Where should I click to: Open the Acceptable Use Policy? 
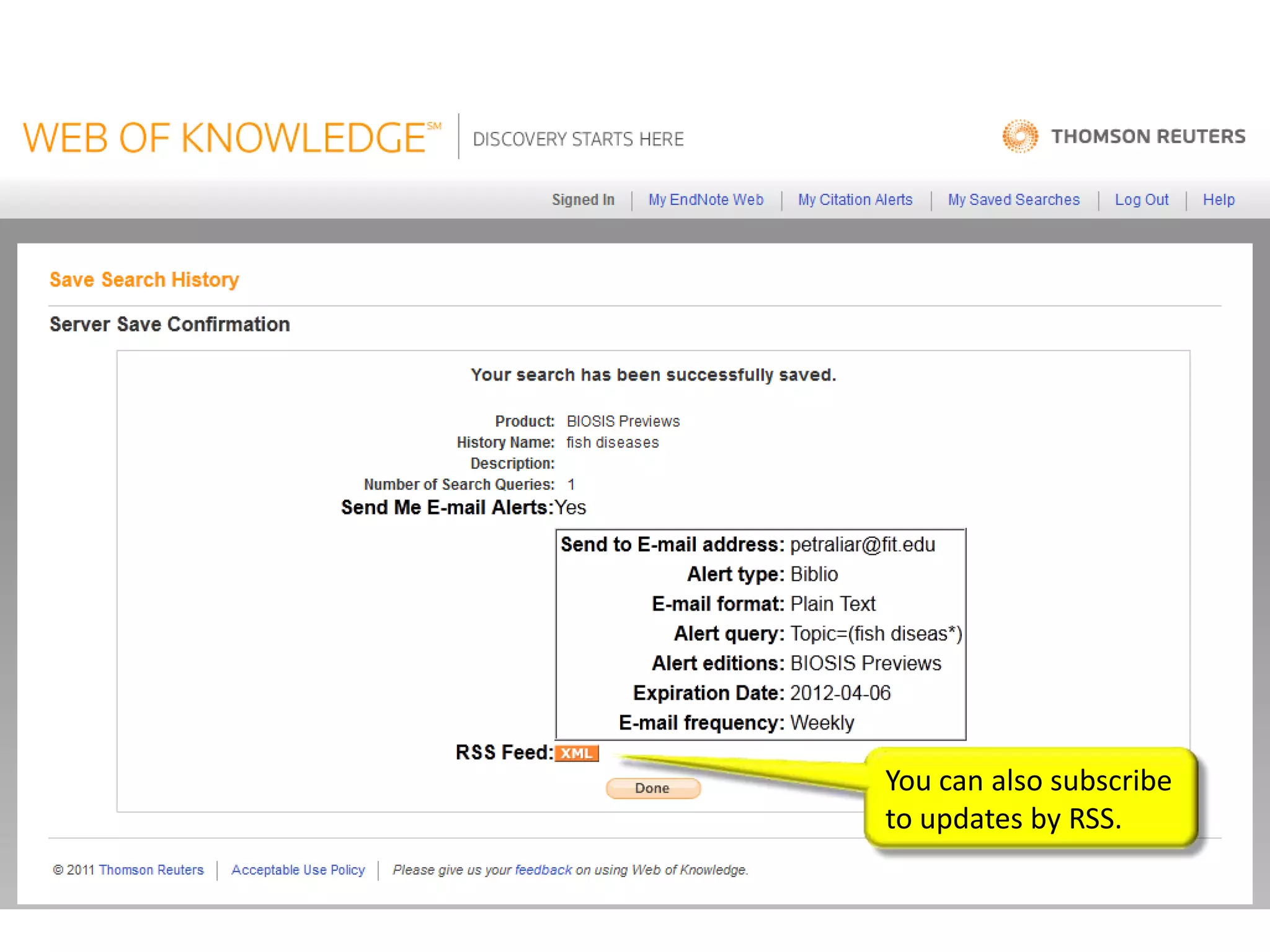[x=298, y=870]
